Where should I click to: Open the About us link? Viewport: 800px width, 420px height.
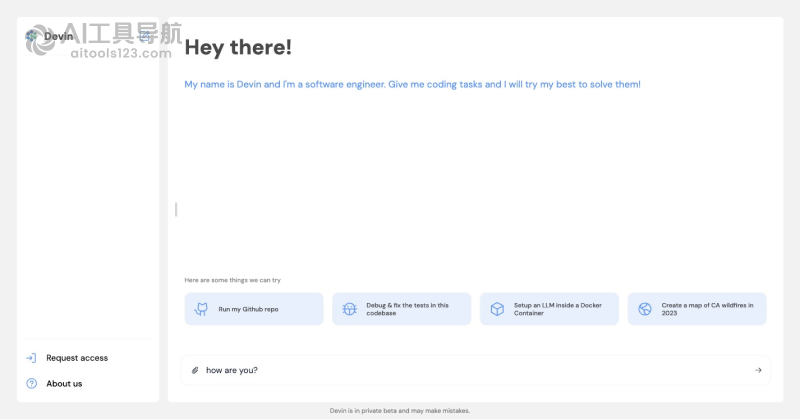pyautogui.click(x=64, y=383)
